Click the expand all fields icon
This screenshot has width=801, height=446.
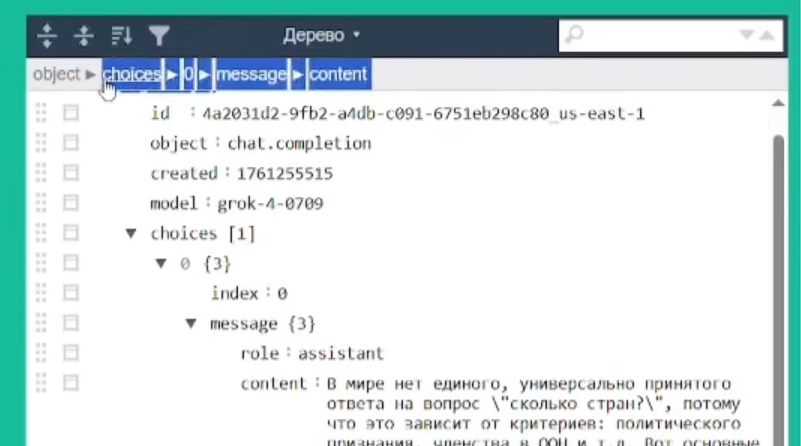tap(46, 36)
